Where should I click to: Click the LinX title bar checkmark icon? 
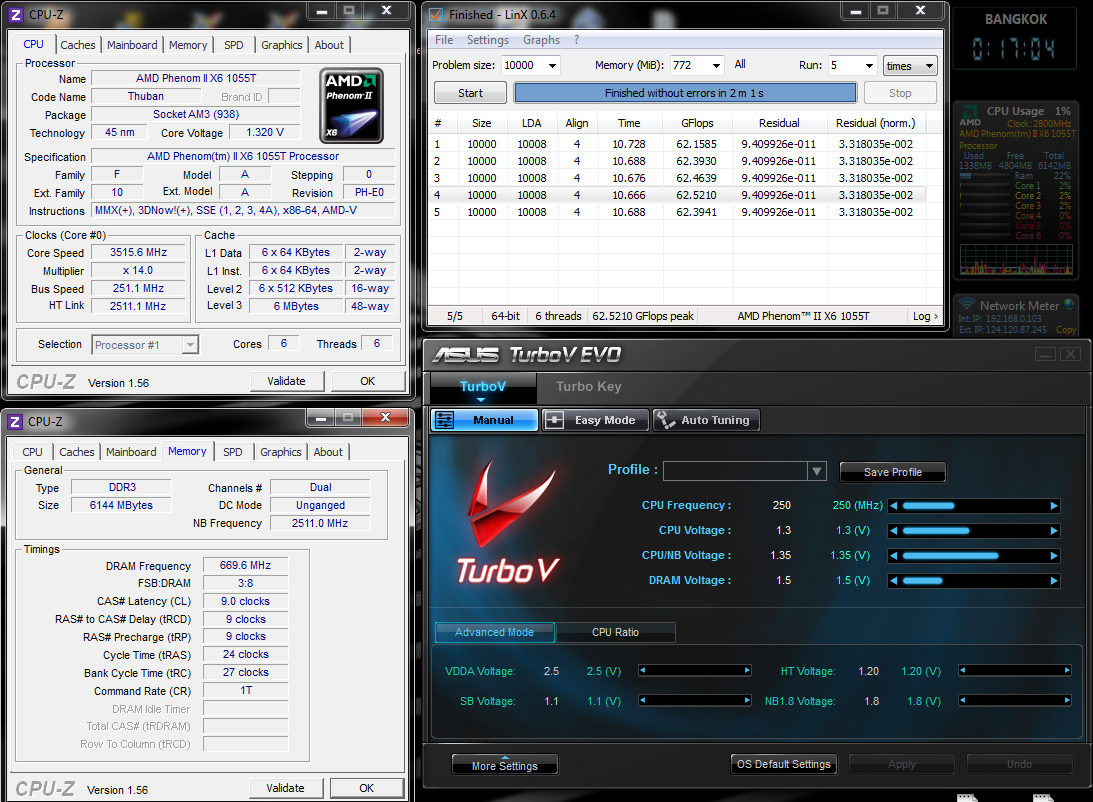(x=436, y=15)
